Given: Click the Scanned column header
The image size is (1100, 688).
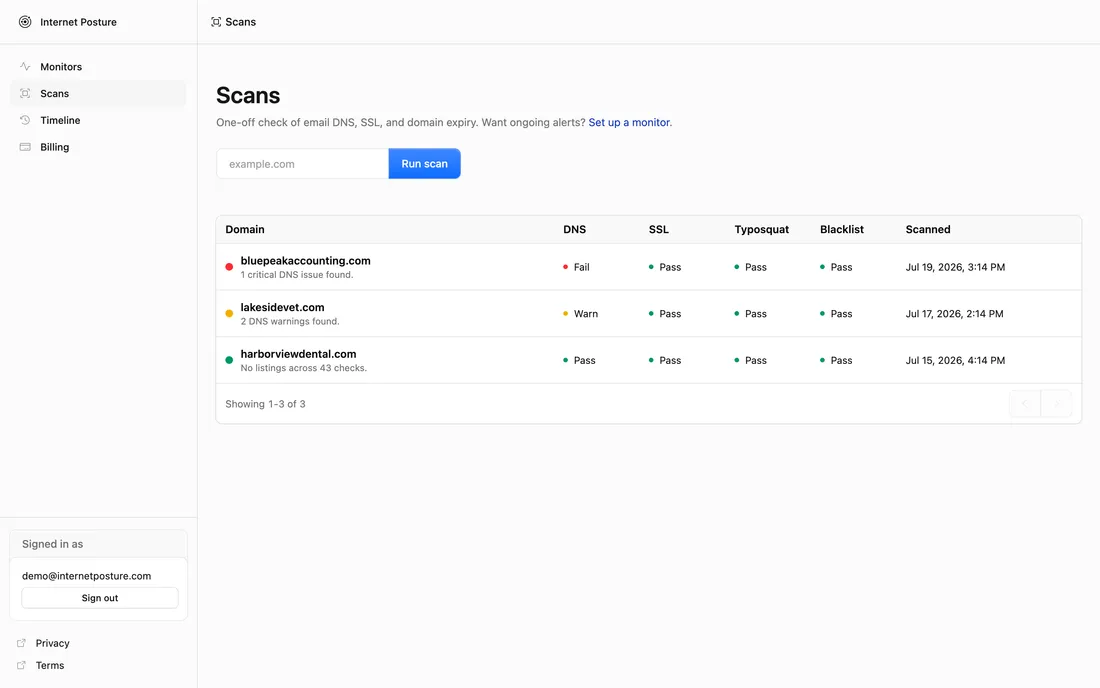Looking at the screenshot, I should point(928,229).
